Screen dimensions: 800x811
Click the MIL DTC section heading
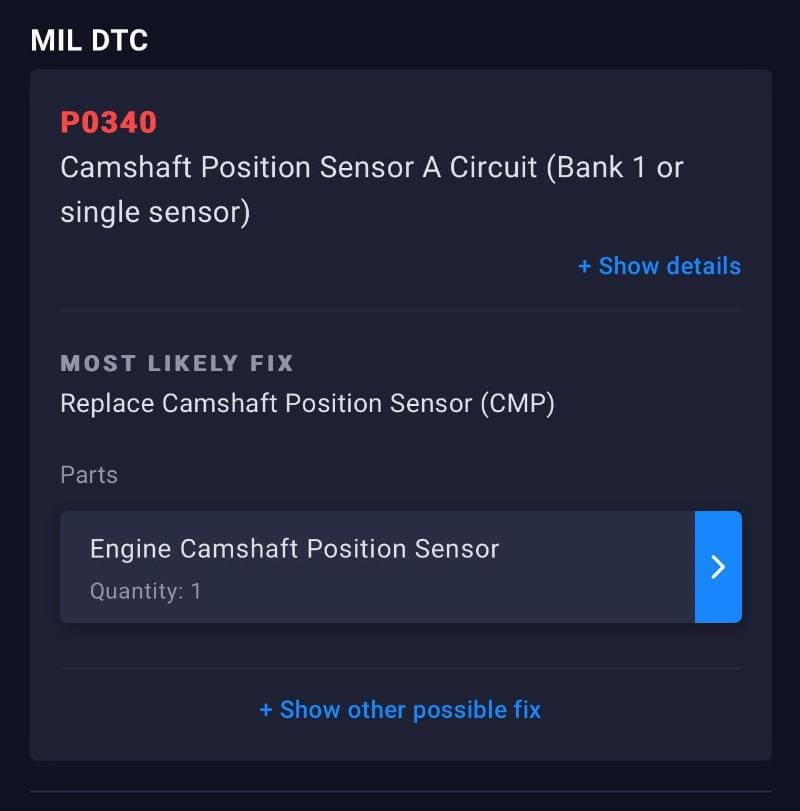pos(89,40)
